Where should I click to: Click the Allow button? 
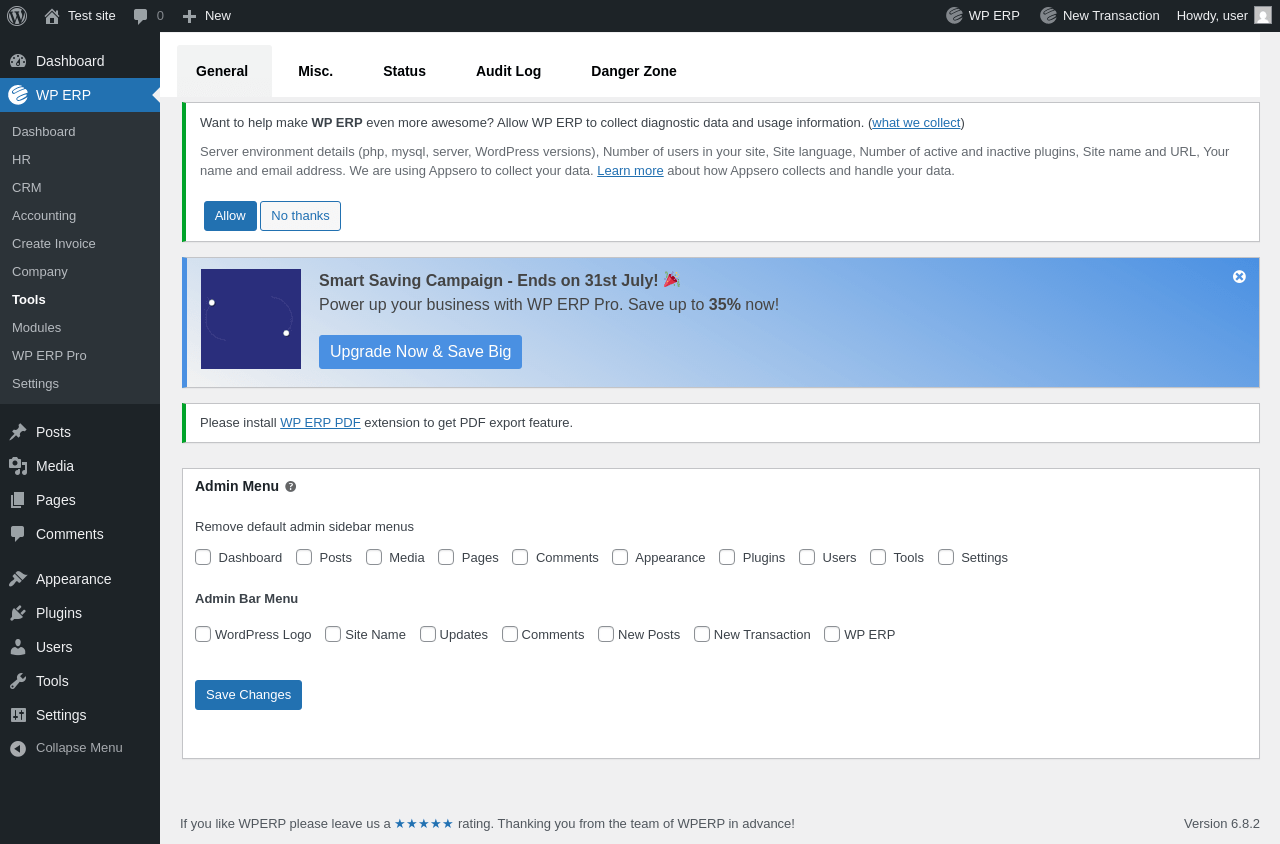(230, 216)
